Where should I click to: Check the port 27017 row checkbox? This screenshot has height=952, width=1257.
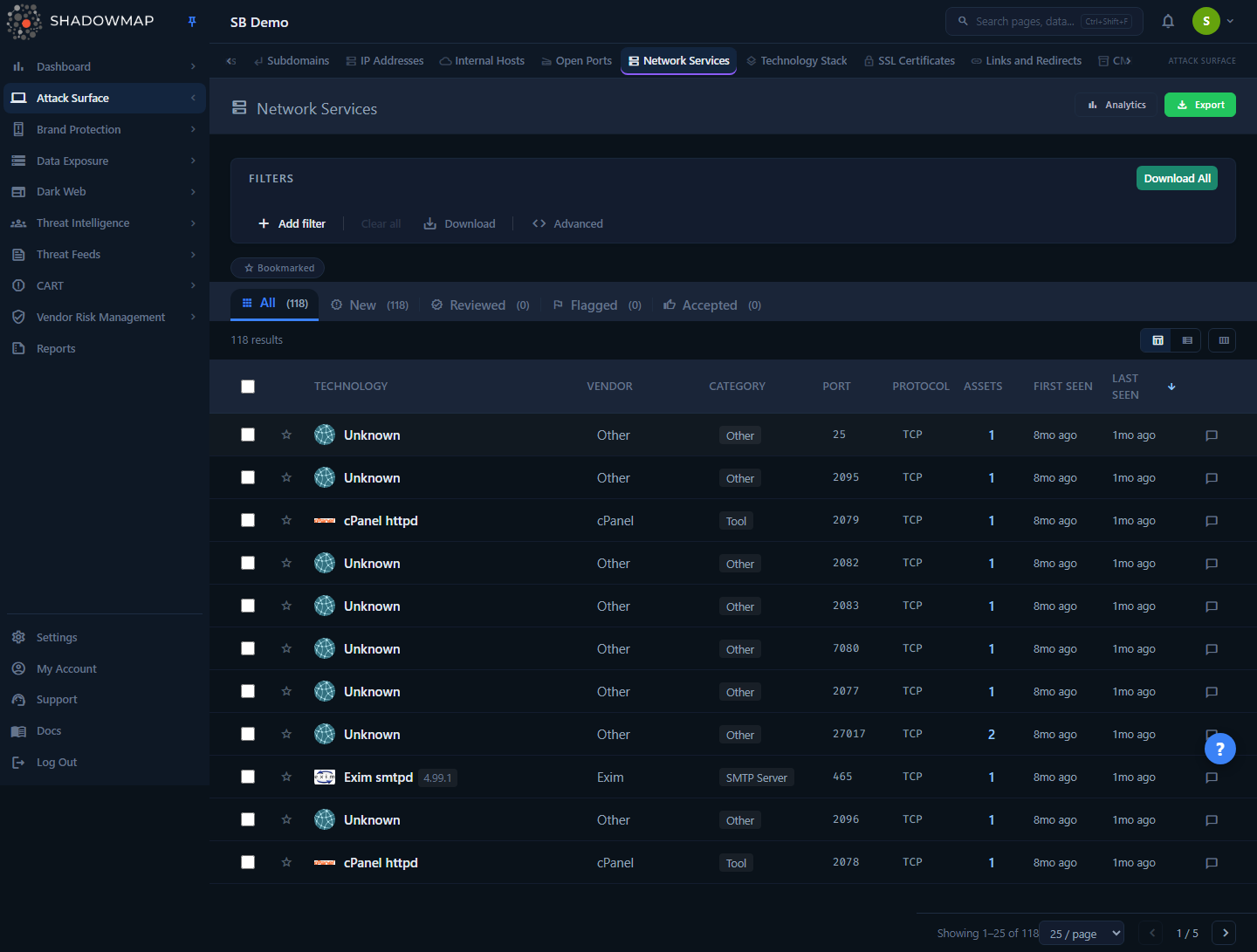coord(248,734)
